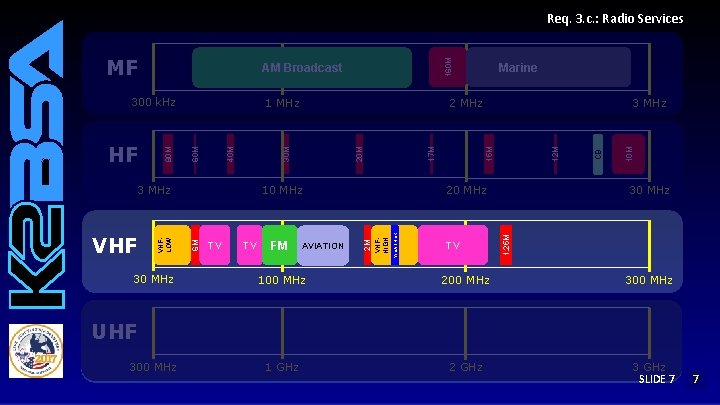
Task: Select the 40M band in the HF row
Action: [231, 154]
